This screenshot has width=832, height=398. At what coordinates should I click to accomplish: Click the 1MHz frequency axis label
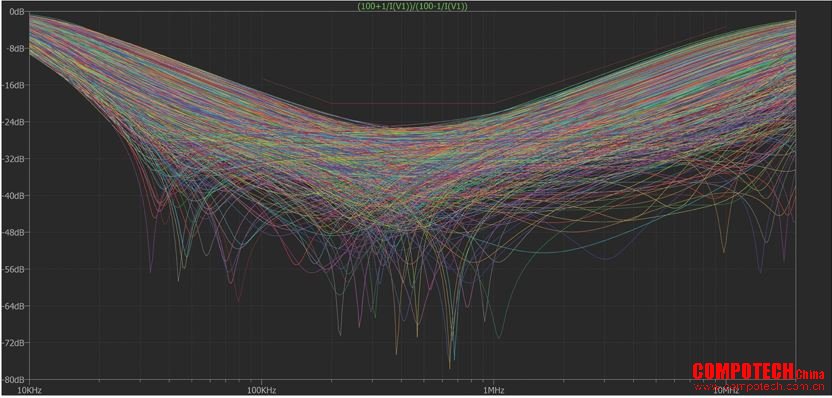[x=493, y=390]
